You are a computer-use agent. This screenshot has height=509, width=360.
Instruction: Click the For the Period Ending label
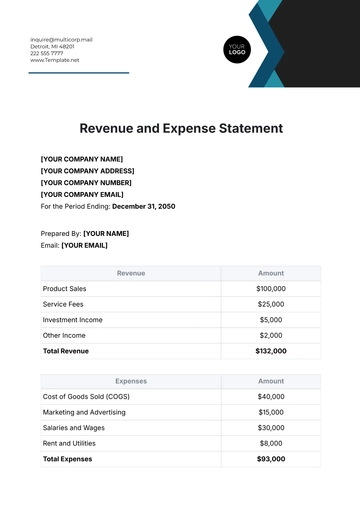click(75, 206)
